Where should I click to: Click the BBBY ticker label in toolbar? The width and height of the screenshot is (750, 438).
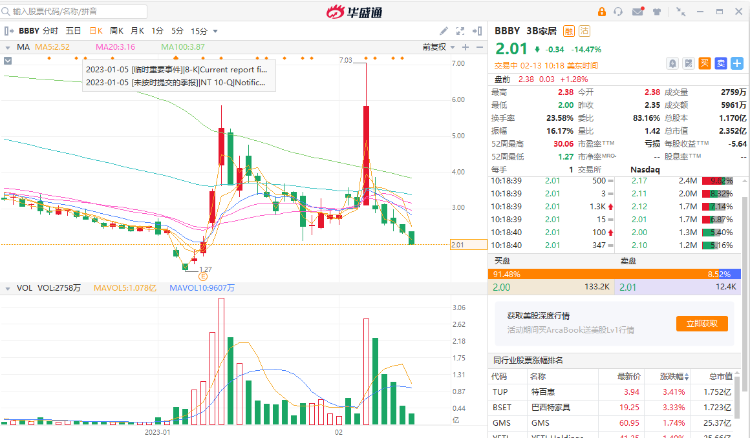pos(29,31)
